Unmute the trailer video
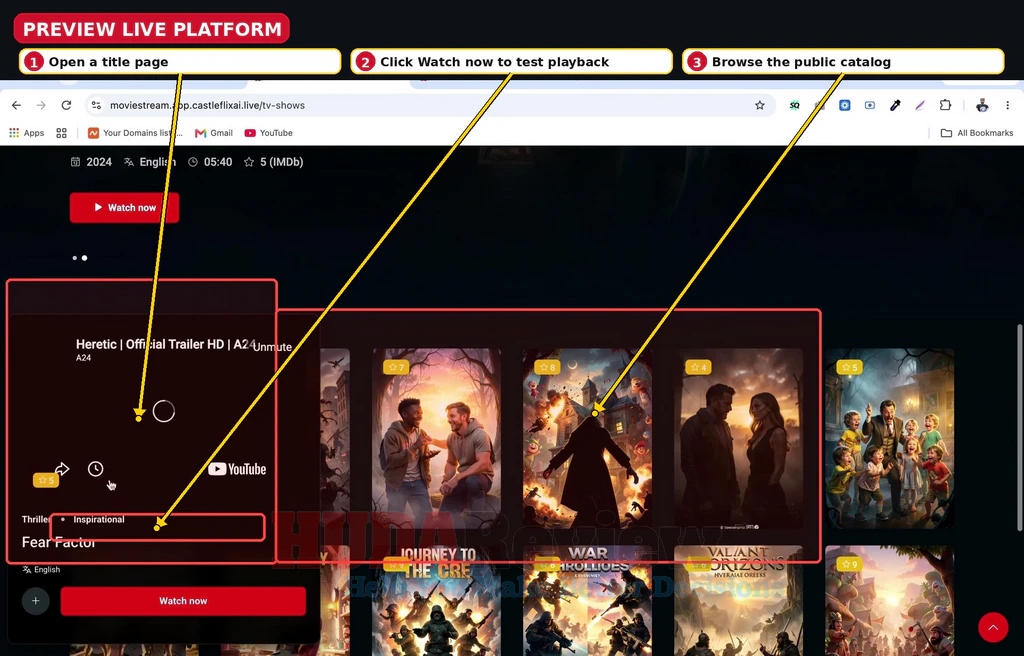This screenshot has width=1024, height=656. 272,347
